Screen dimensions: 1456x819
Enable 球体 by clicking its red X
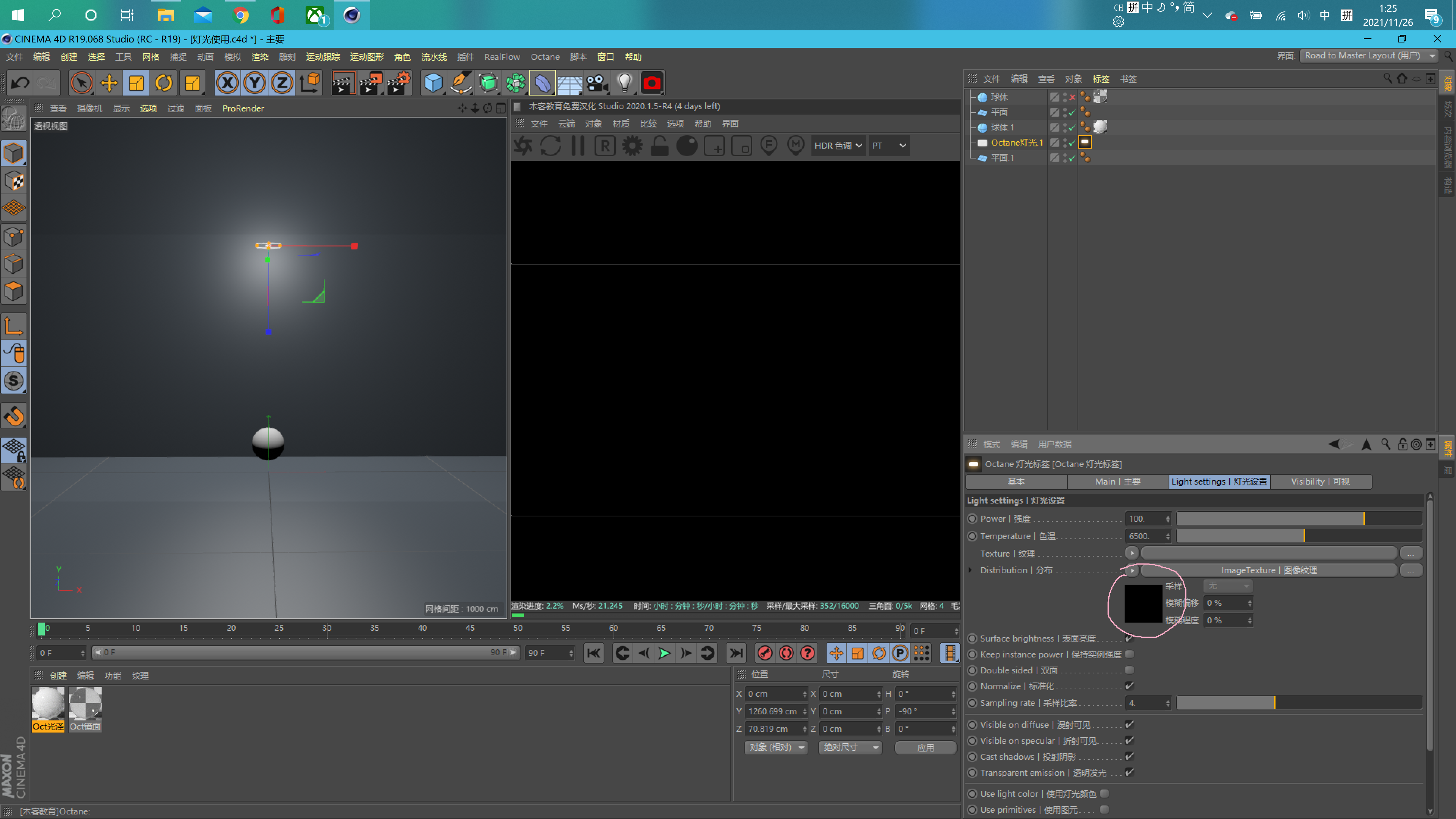pos(1072,97)
